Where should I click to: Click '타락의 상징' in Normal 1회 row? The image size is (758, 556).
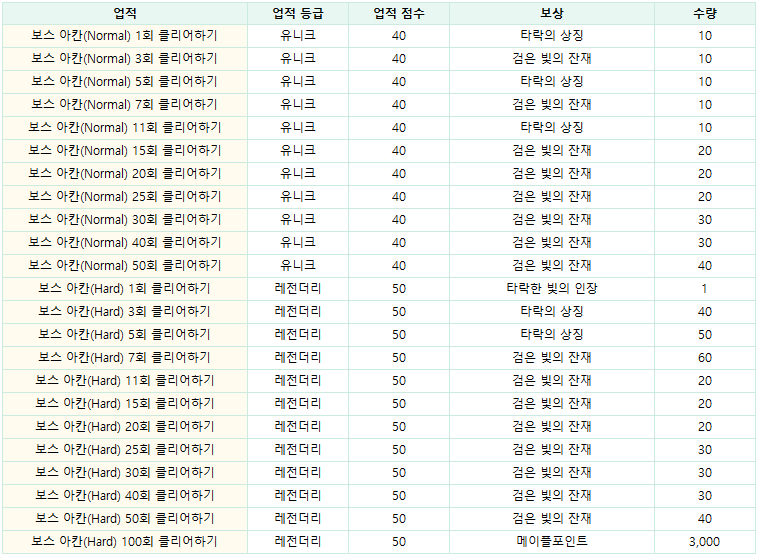pyautogui.click(x=552, y=36)
